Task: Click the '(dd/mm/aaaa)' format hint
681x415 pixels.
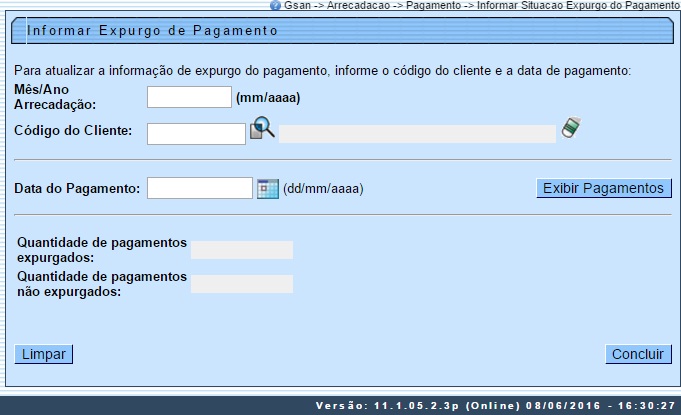Action: (323, 189)
